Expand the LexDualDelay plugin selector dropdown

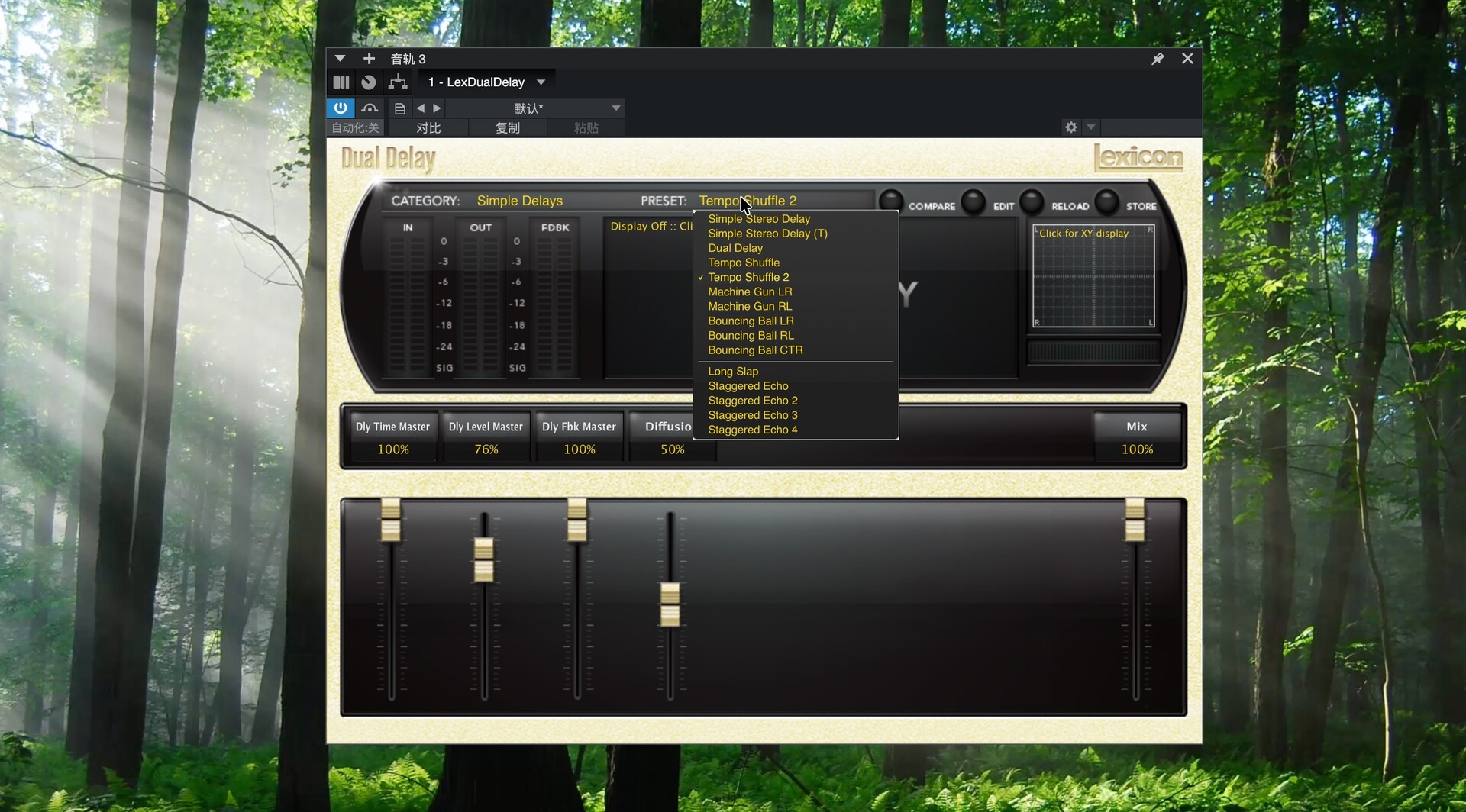click(x=541, y=82)
